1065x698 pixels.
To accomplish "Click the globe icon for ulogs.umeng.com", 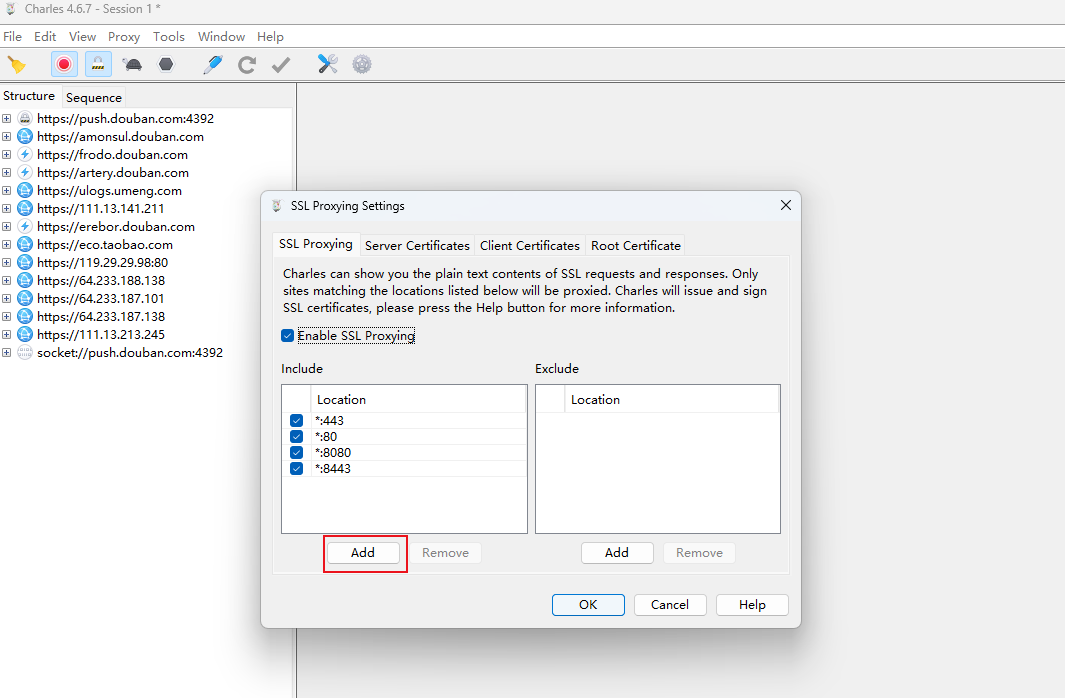I will 25,190.
